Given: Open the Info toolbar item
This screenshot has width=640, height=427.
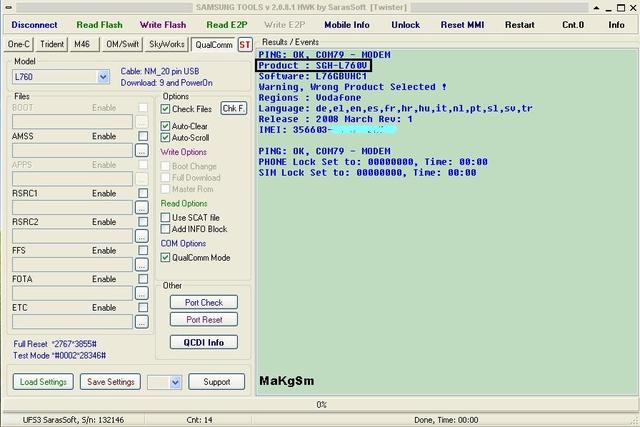Looking at the screenshot, I should point(616,25).
